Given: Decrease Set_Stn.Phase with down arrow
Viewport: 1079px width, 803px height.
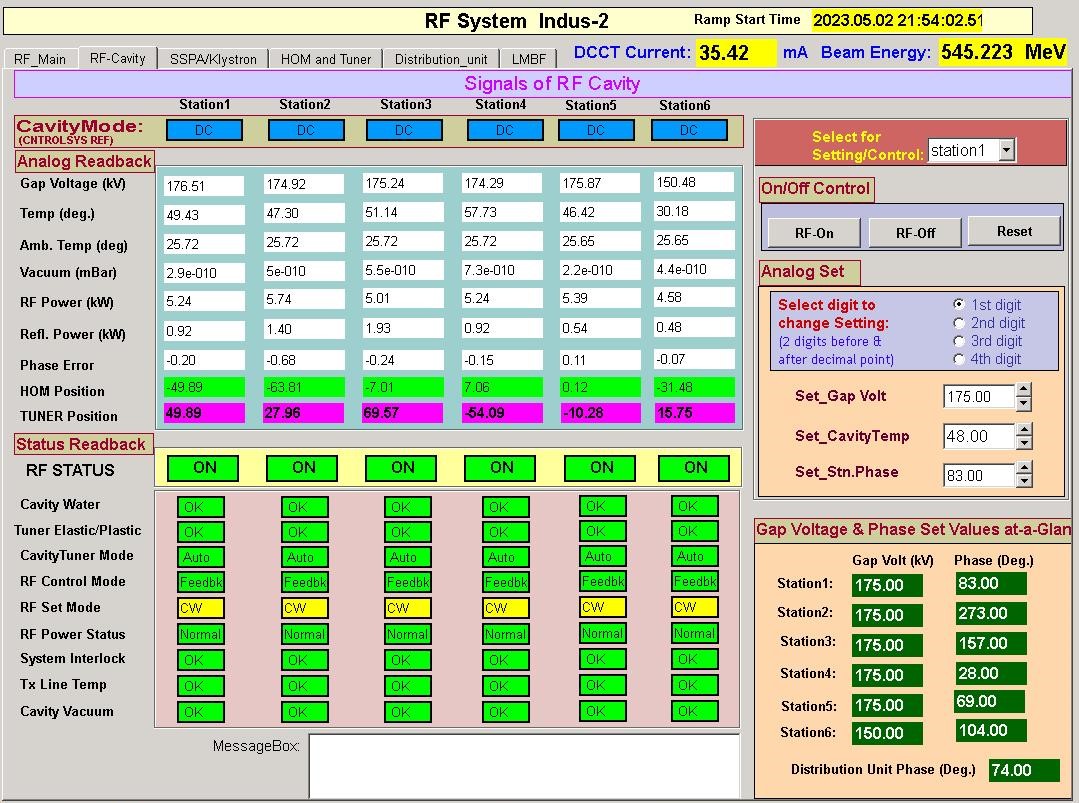Looking at the screenshot, I should pos(1024,482).
